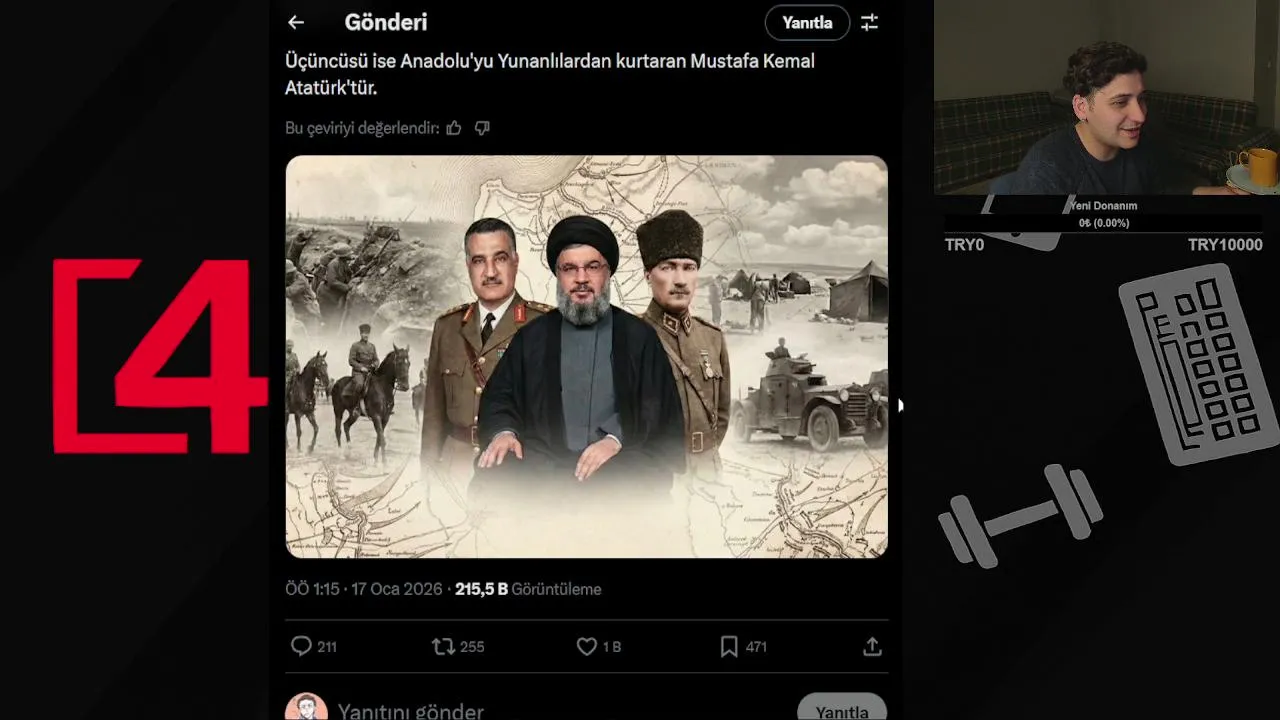Open the reply filter settings icon
The height and width of the screenshot is (720, 1280).
tap(869, 22)
